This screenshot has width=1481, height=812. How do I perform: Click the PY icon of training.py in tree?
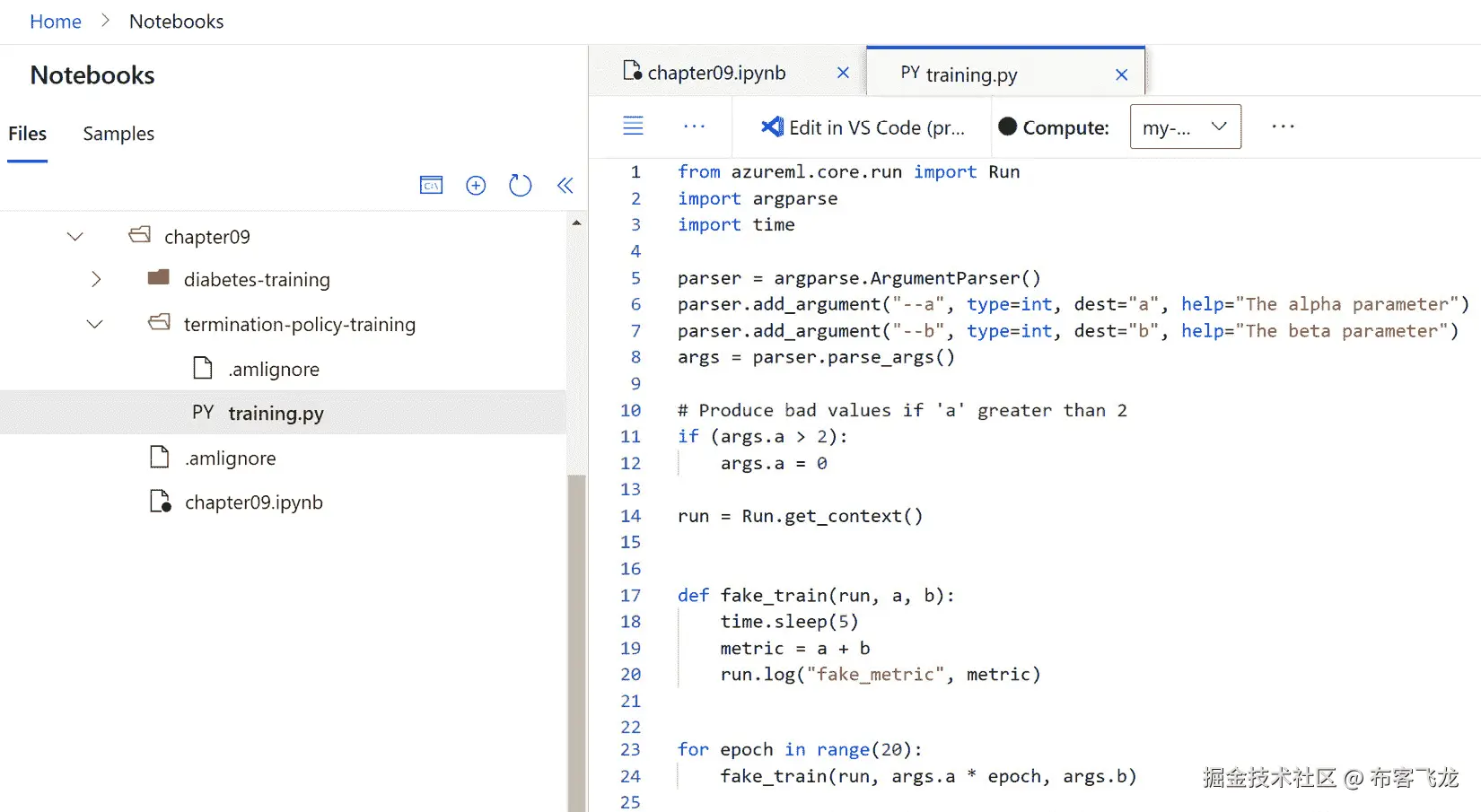[x=203, y=413]
